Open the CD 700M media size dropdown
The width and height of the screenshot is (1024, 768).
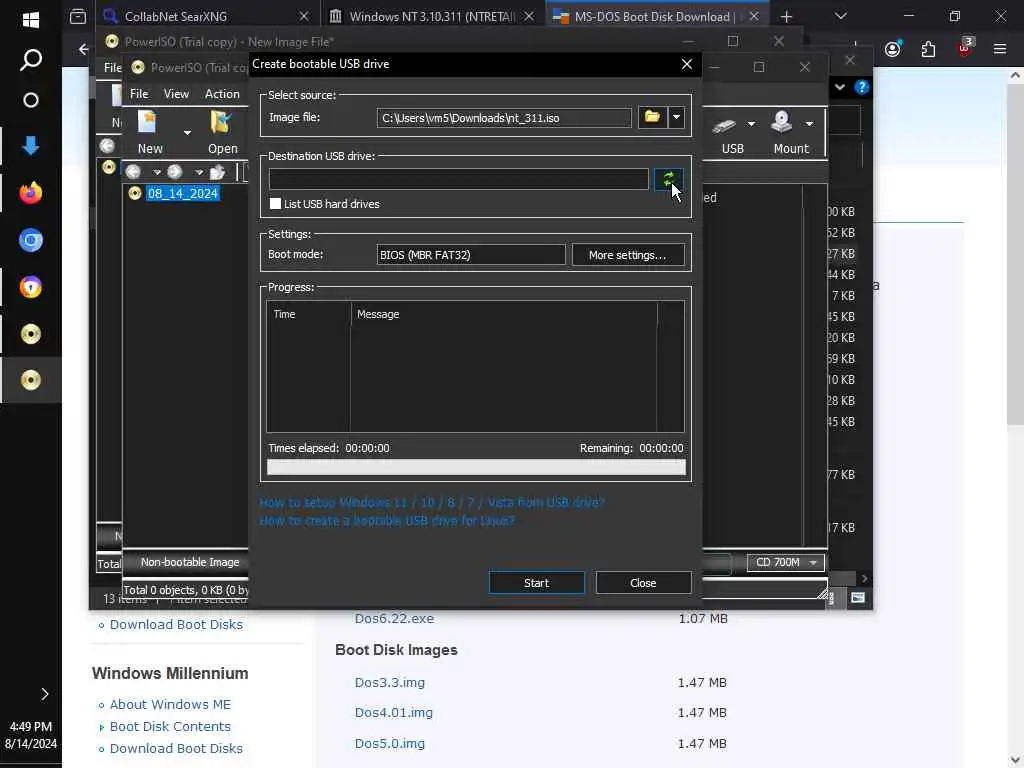[786, 562]
